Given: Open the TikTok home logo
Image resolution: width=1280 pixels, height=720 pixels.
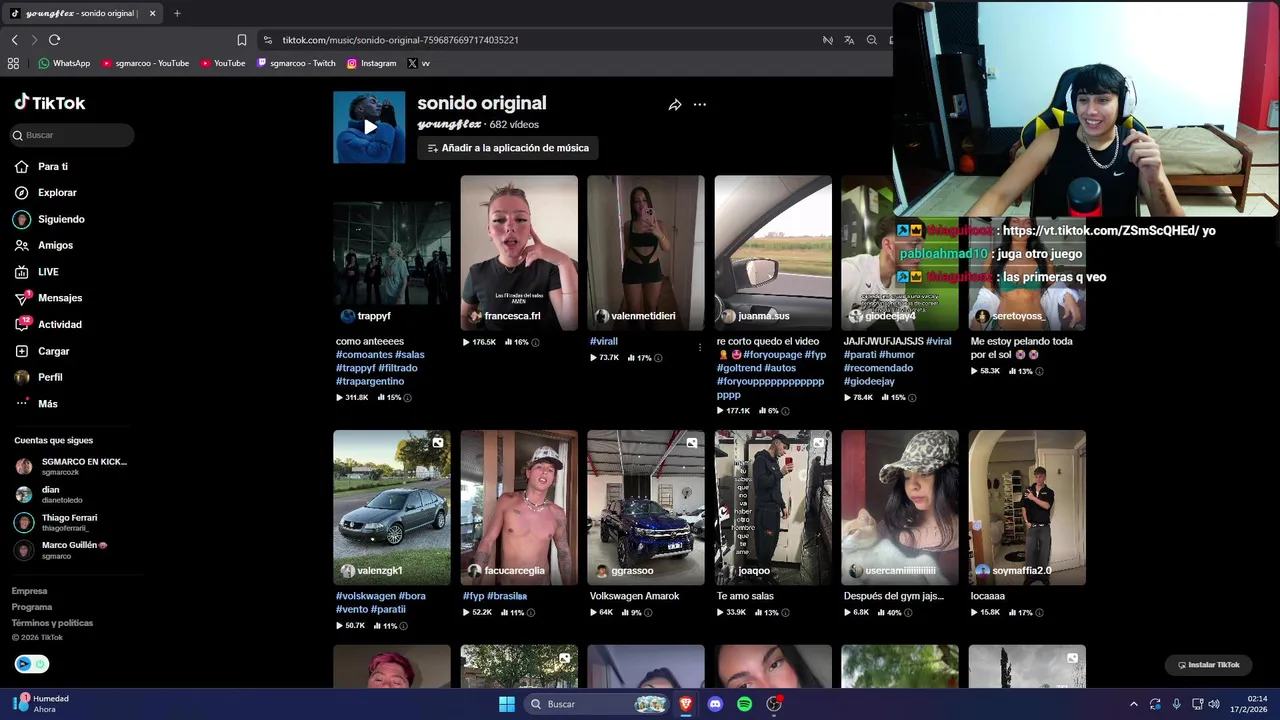Looking at the screenshot, I should 50,102.
